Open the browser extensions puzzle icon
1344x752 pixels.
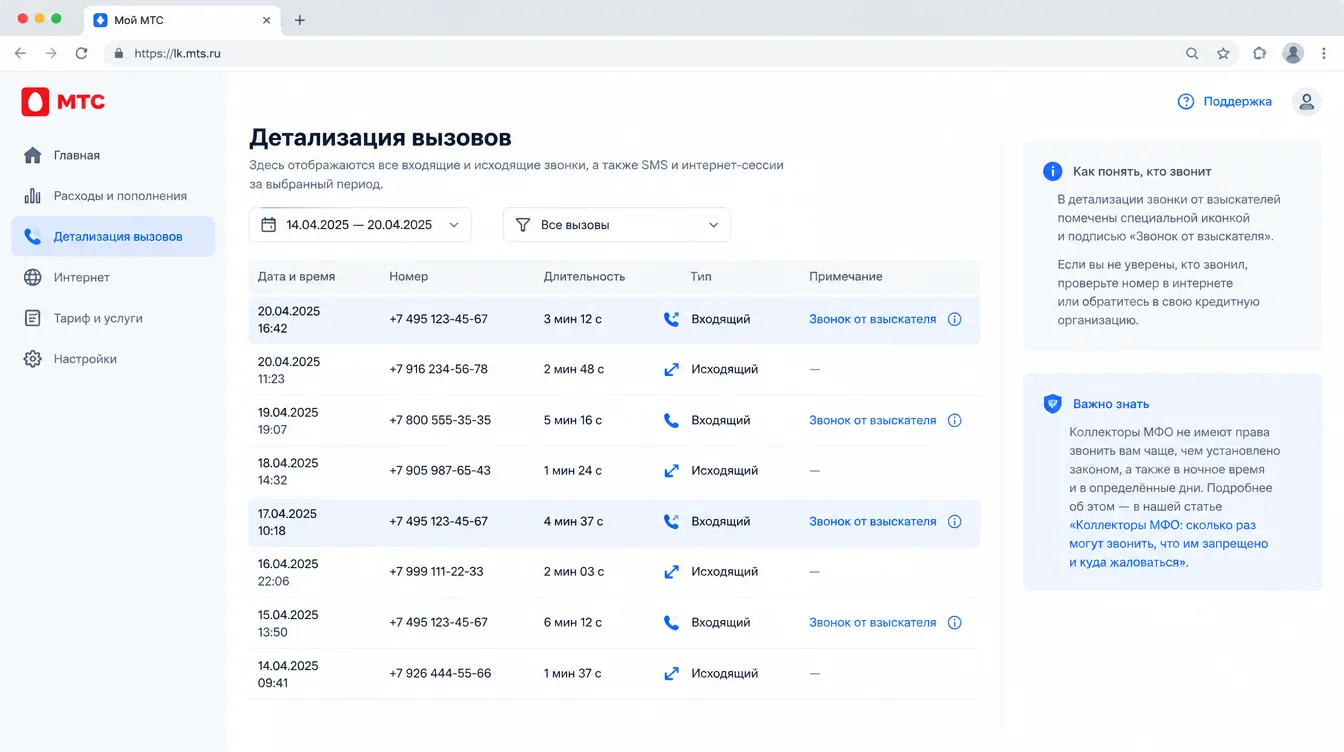1259,53
